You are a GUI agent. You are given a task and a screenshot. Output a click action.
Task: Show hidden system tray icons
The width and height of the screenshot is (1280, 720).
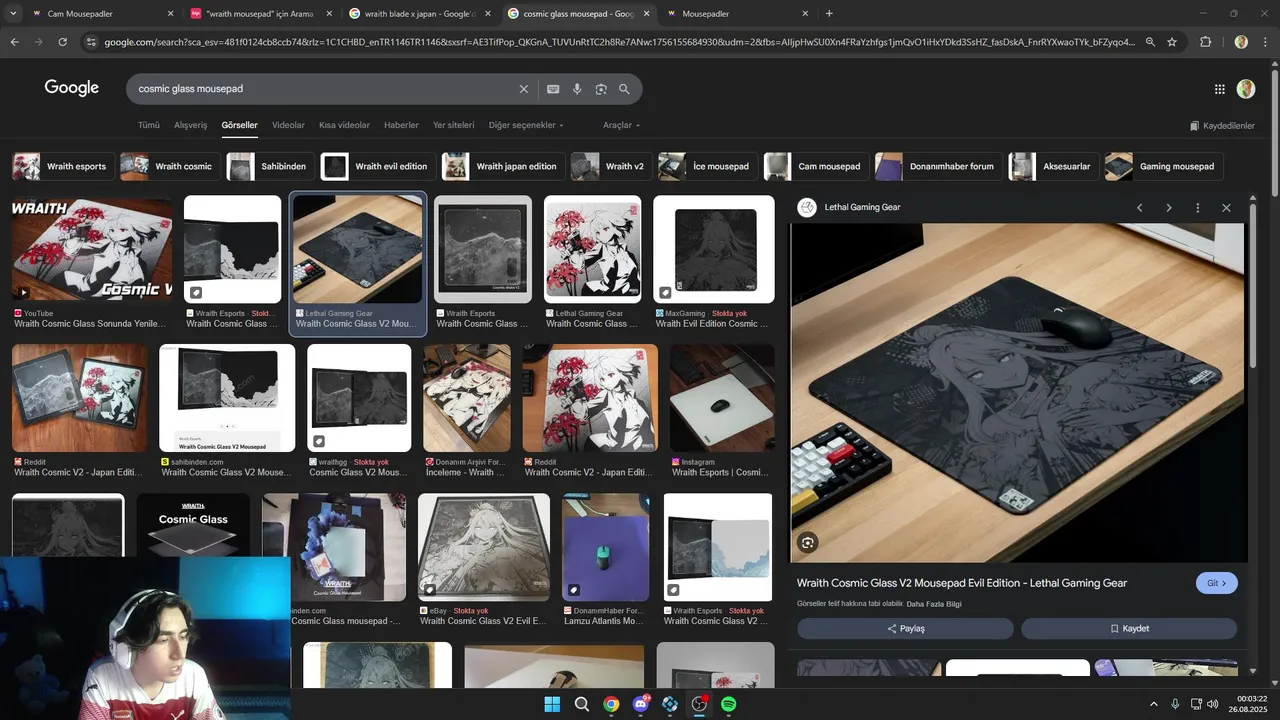[x=1153, y=704]
